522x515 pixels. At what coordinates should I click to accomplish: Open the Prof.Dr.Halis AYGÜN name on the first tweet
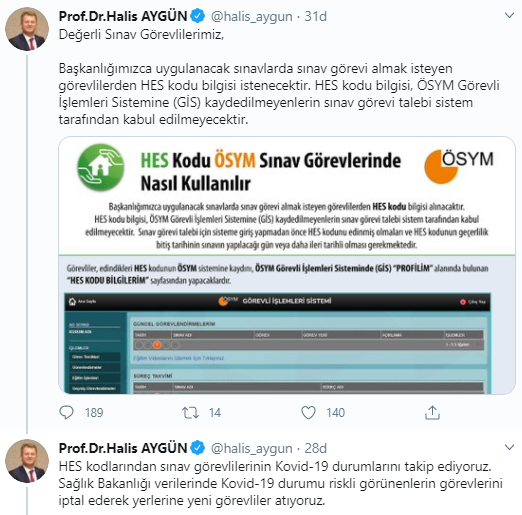coord(123,16)
